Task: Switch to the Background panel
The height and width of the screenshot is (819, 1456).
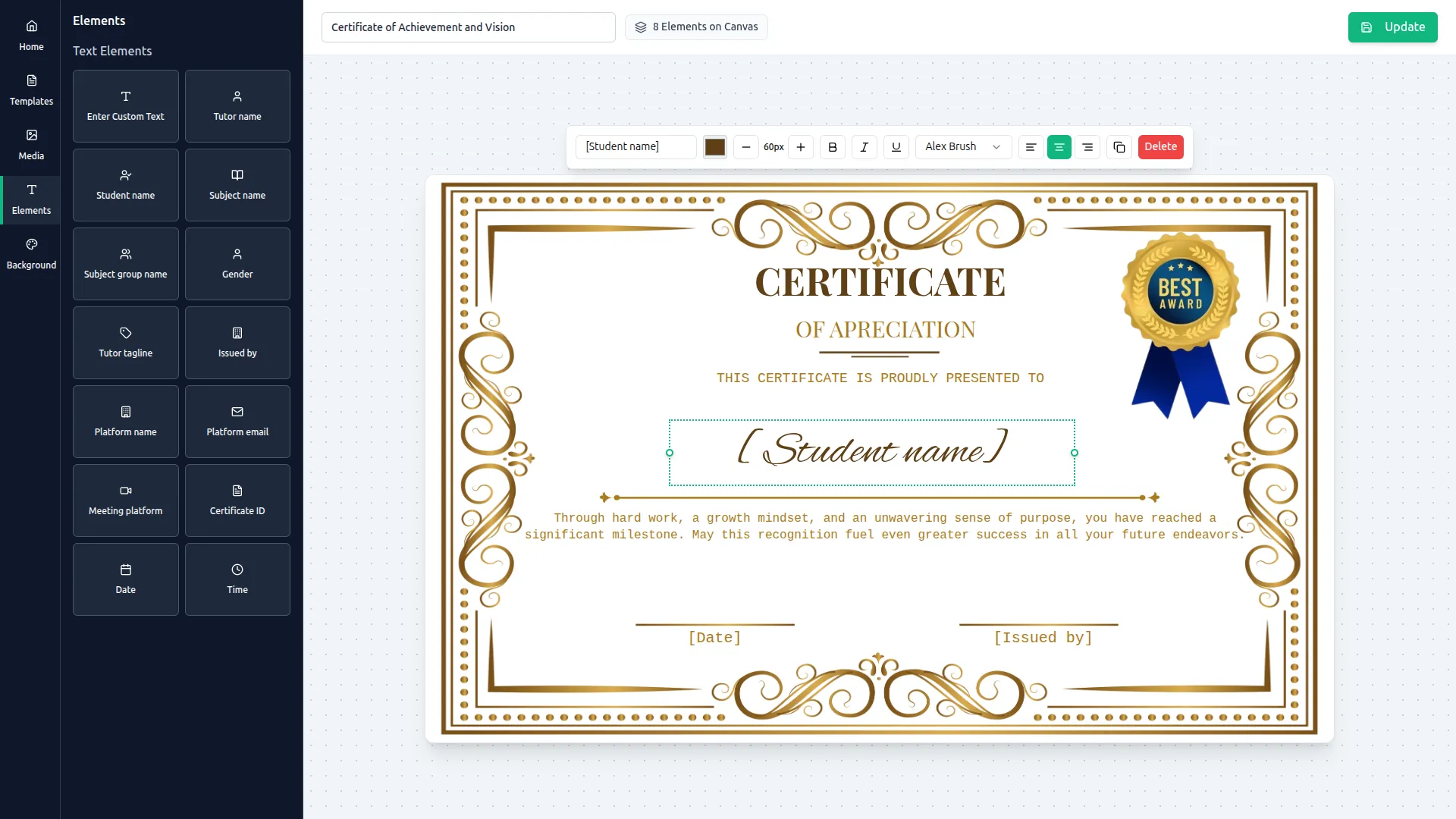Action: point(30,253)
